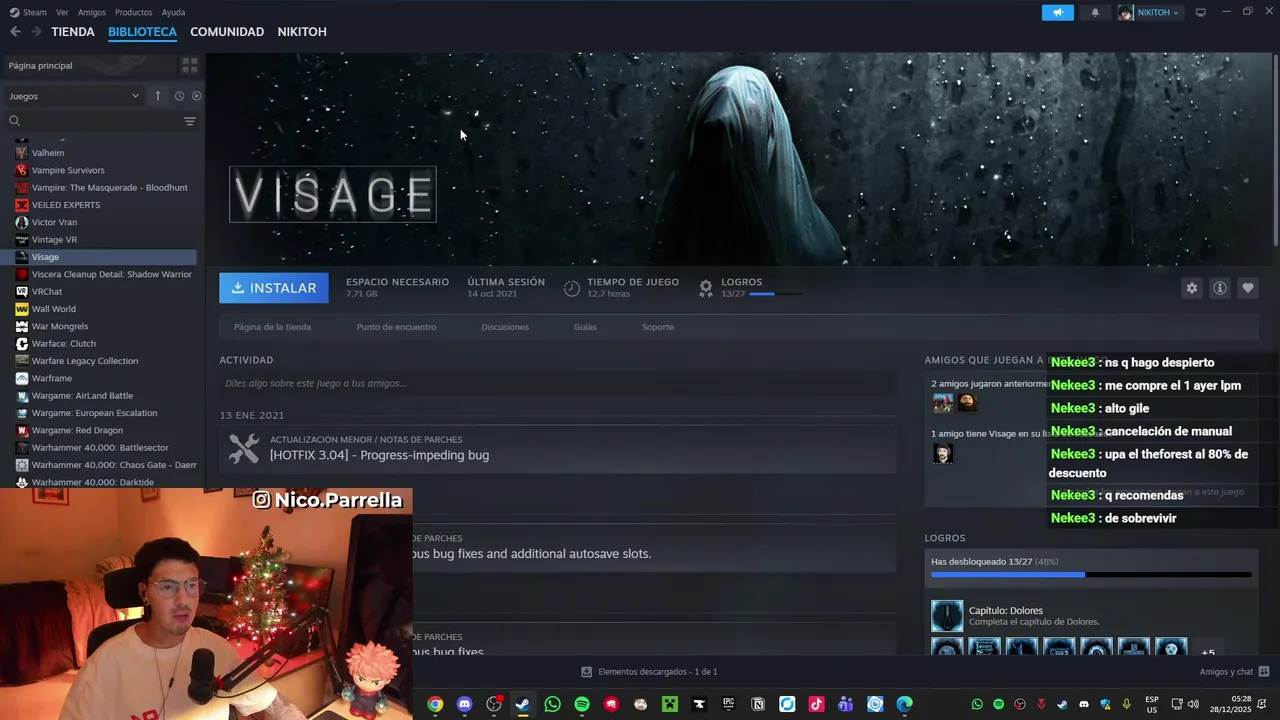1280x720 pixels.
Task: Switch library to grid view icon
Action: pos(189,65)
